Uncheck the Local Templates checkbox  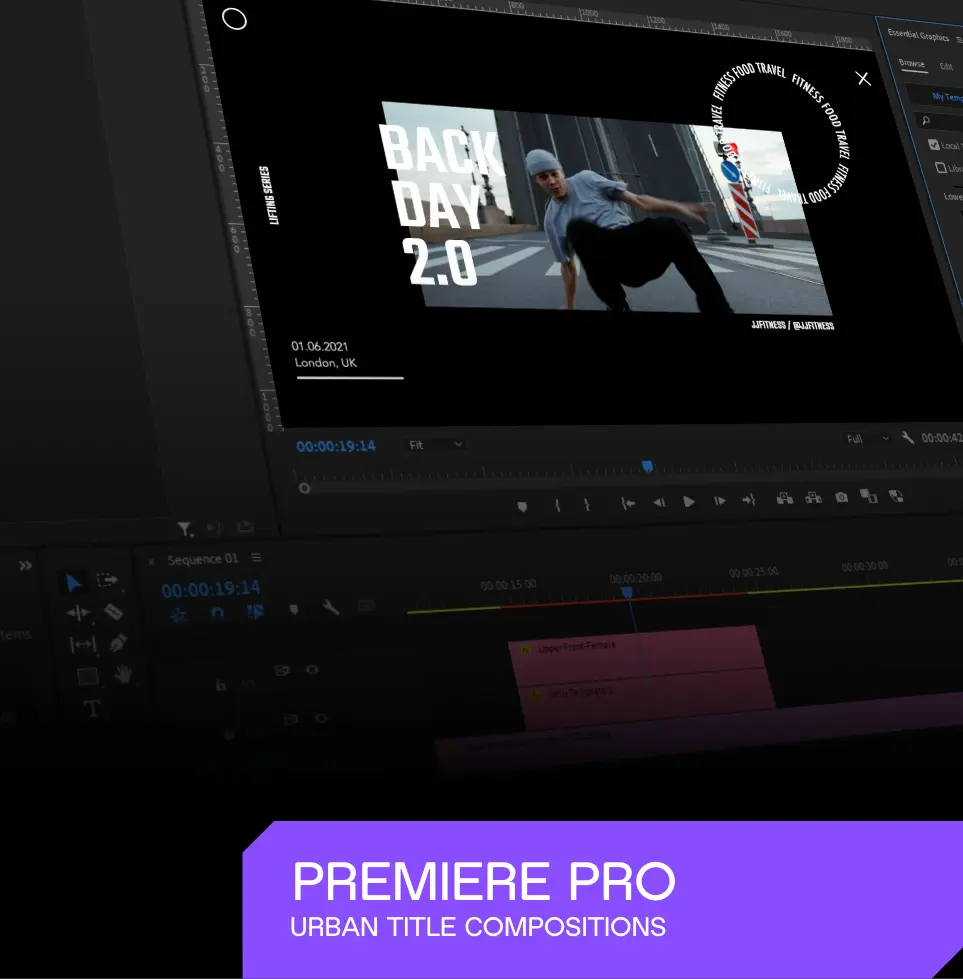click(x=934, y=145)
